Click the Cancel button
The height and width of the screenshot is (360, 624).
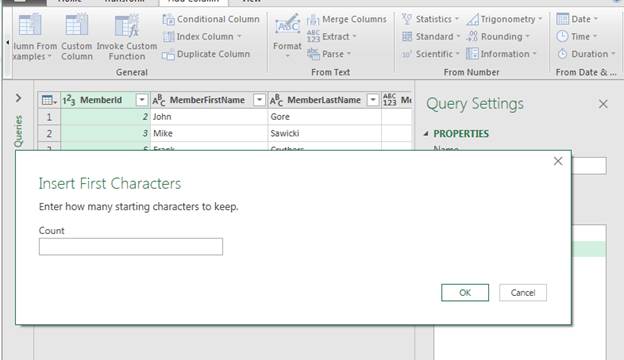[x=523, y=293]
